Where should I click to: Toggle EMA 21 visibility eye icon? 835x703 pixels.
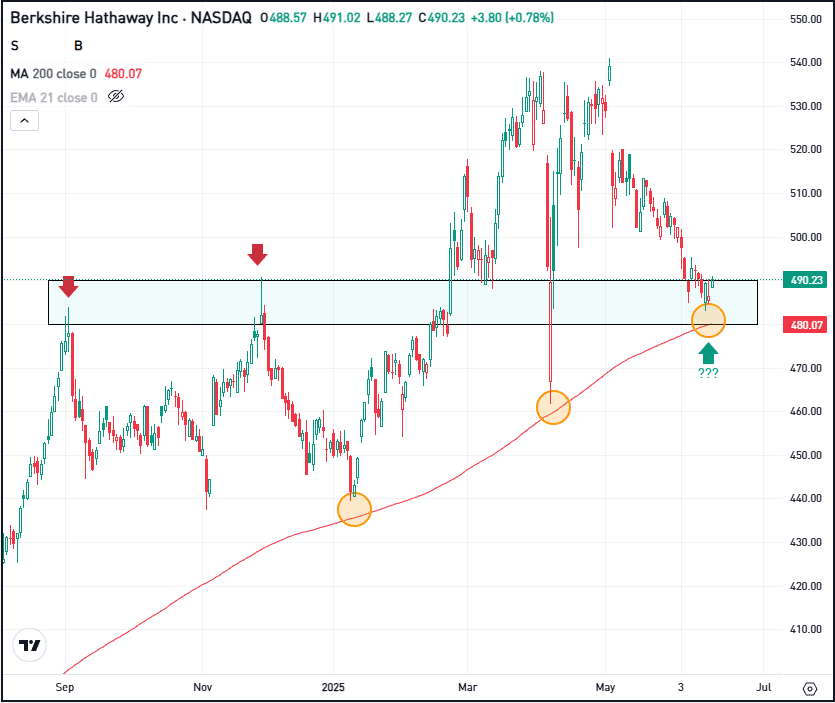(116, 97)
